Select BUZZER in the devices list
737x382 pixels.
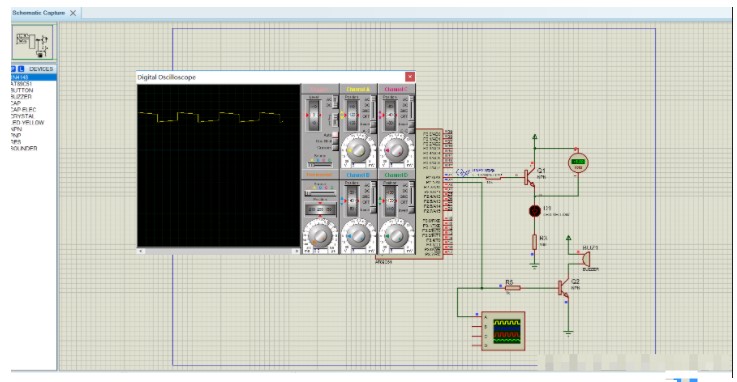(x=21, y=96)
